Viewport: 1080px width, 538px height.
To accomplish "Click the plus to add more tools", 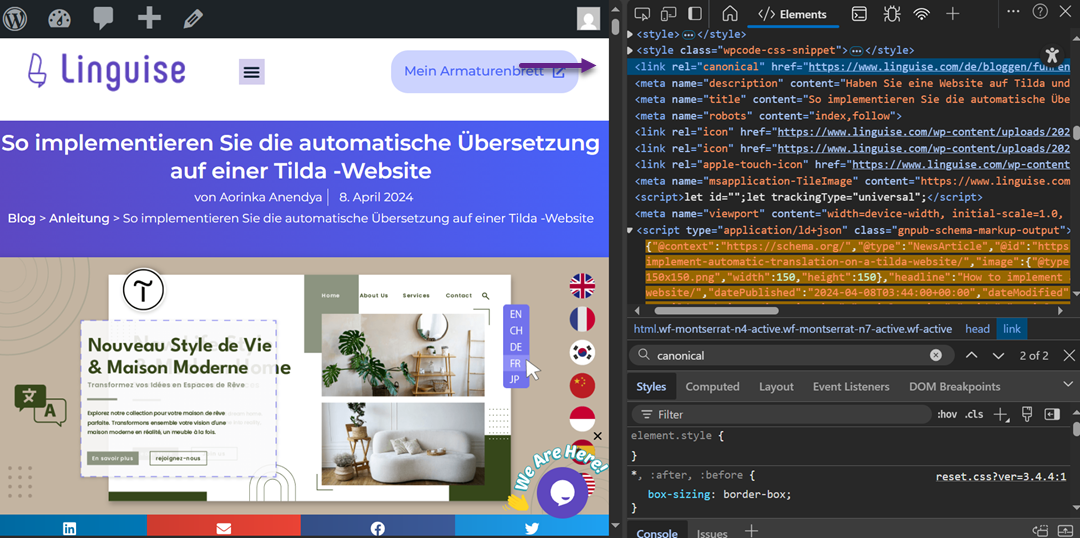I will (953, 14).
